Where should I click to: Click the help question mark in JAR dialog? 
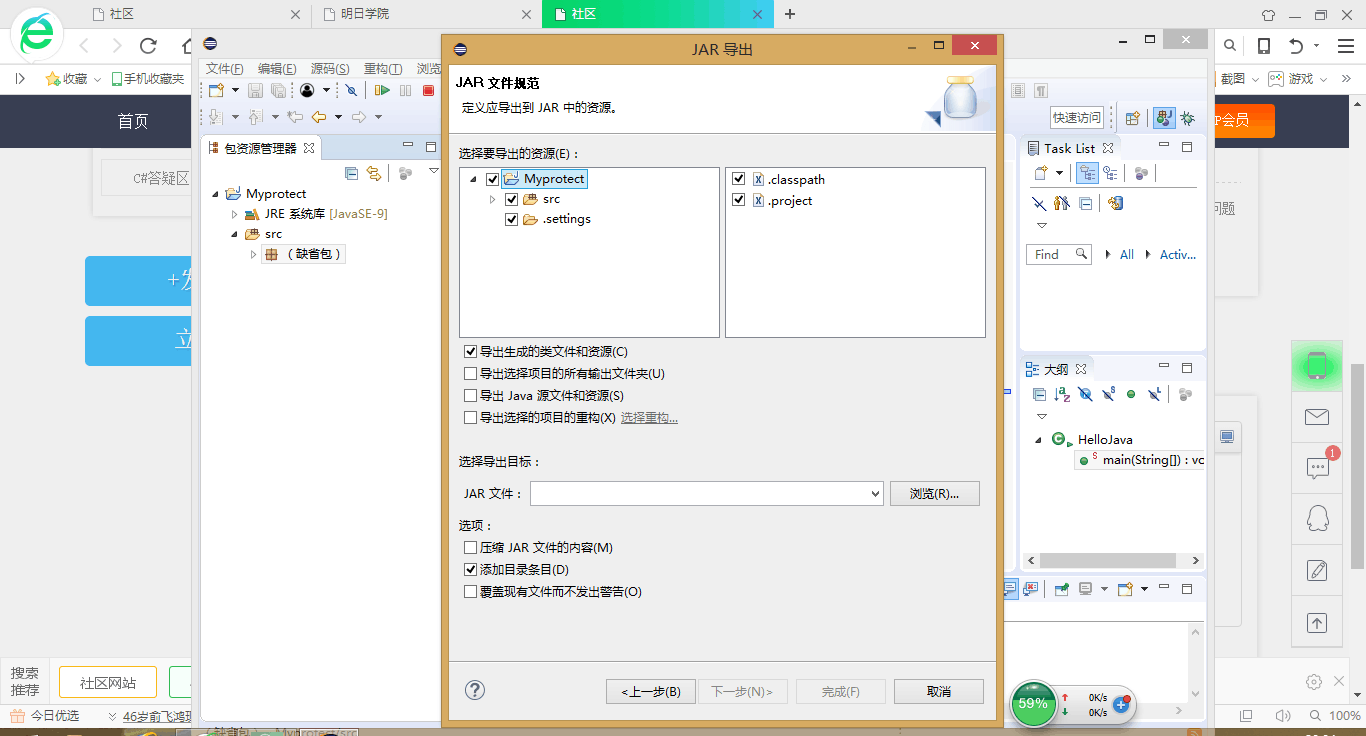coord(475,690)
